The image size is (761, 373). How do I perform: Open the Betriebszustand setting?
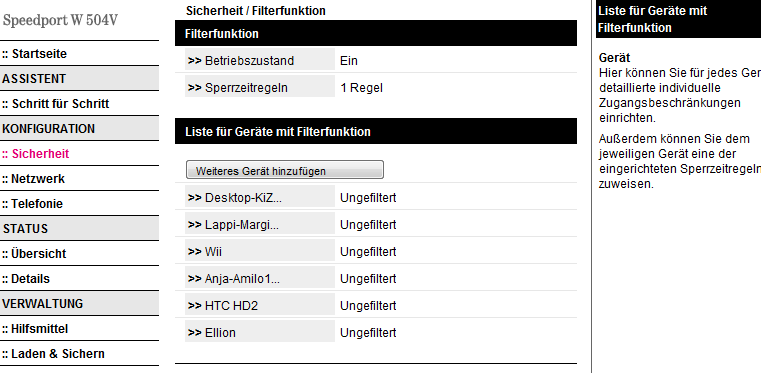[x=260, y=61]
